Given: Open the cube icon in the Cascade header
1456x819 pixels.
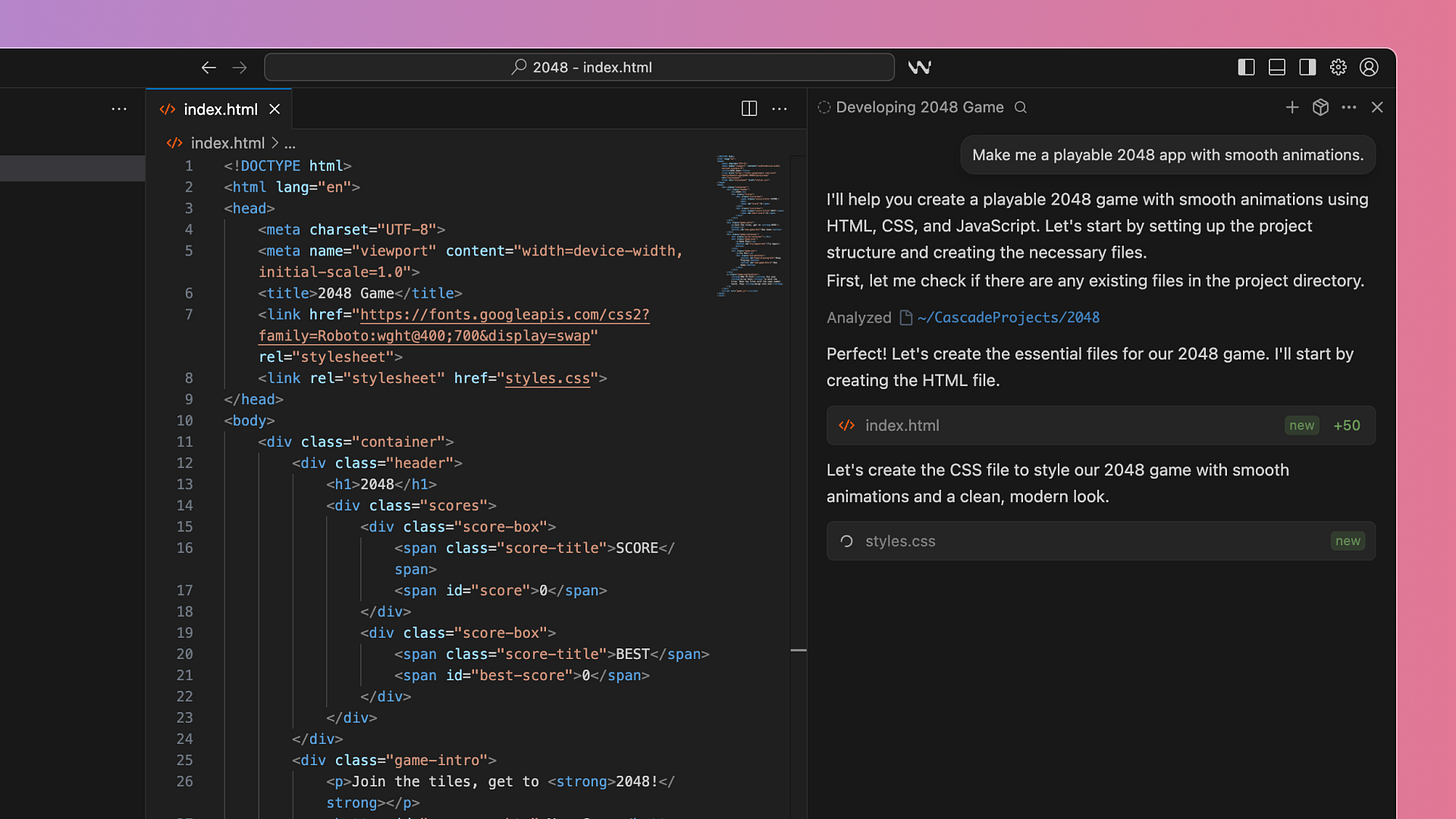Looking at the screenshot, I should (x=1320, y=107).
